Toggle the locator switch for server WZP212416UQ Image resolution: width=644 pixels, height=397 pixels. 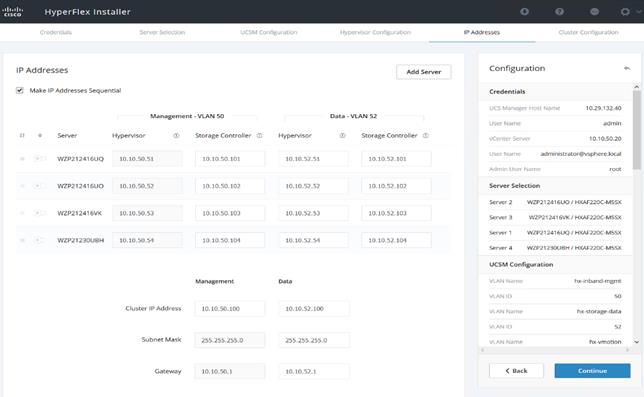pyautogui.click(x=40, y=158)
